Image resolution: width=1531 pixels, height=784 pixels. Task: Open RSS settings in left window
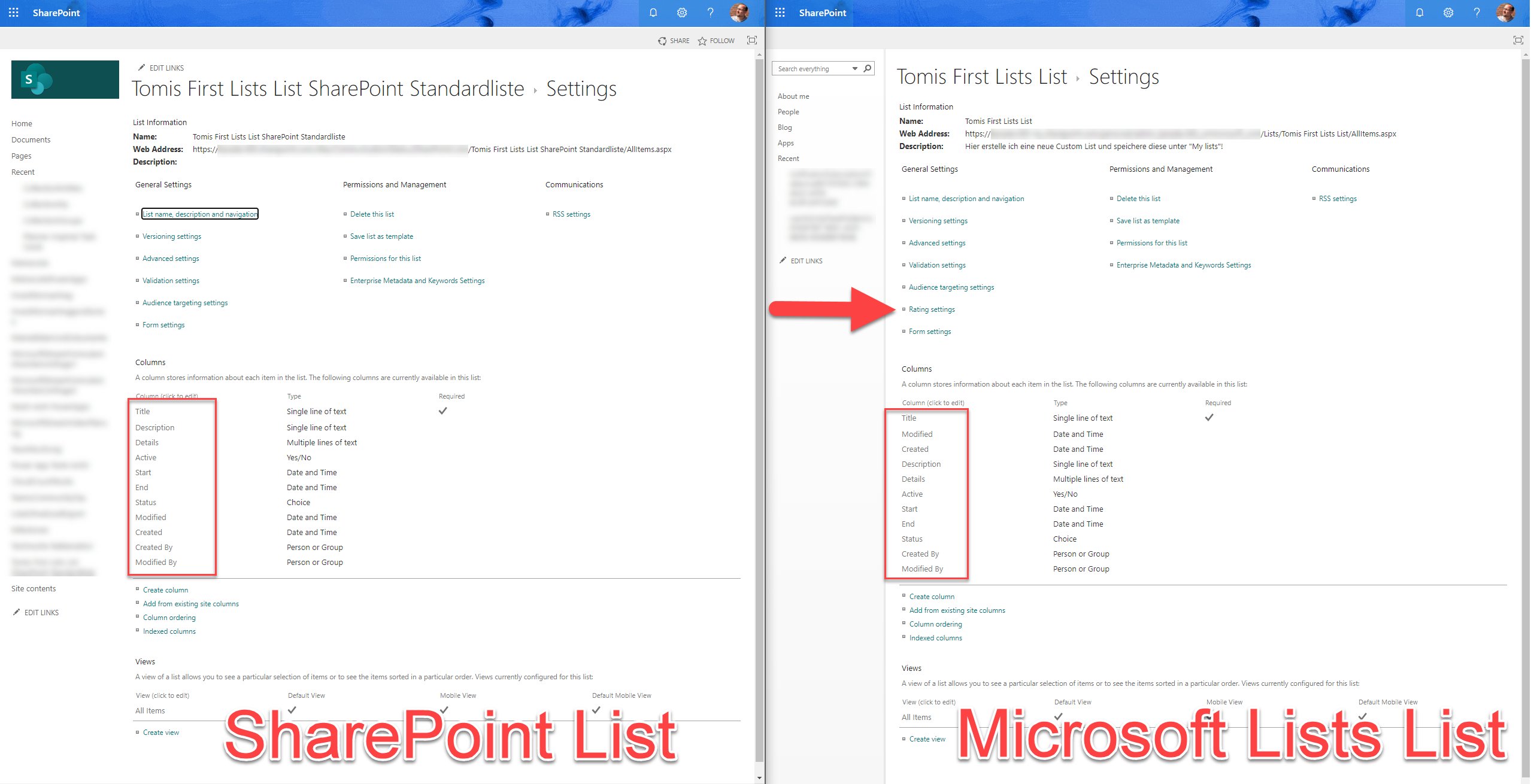pos(571,214)
